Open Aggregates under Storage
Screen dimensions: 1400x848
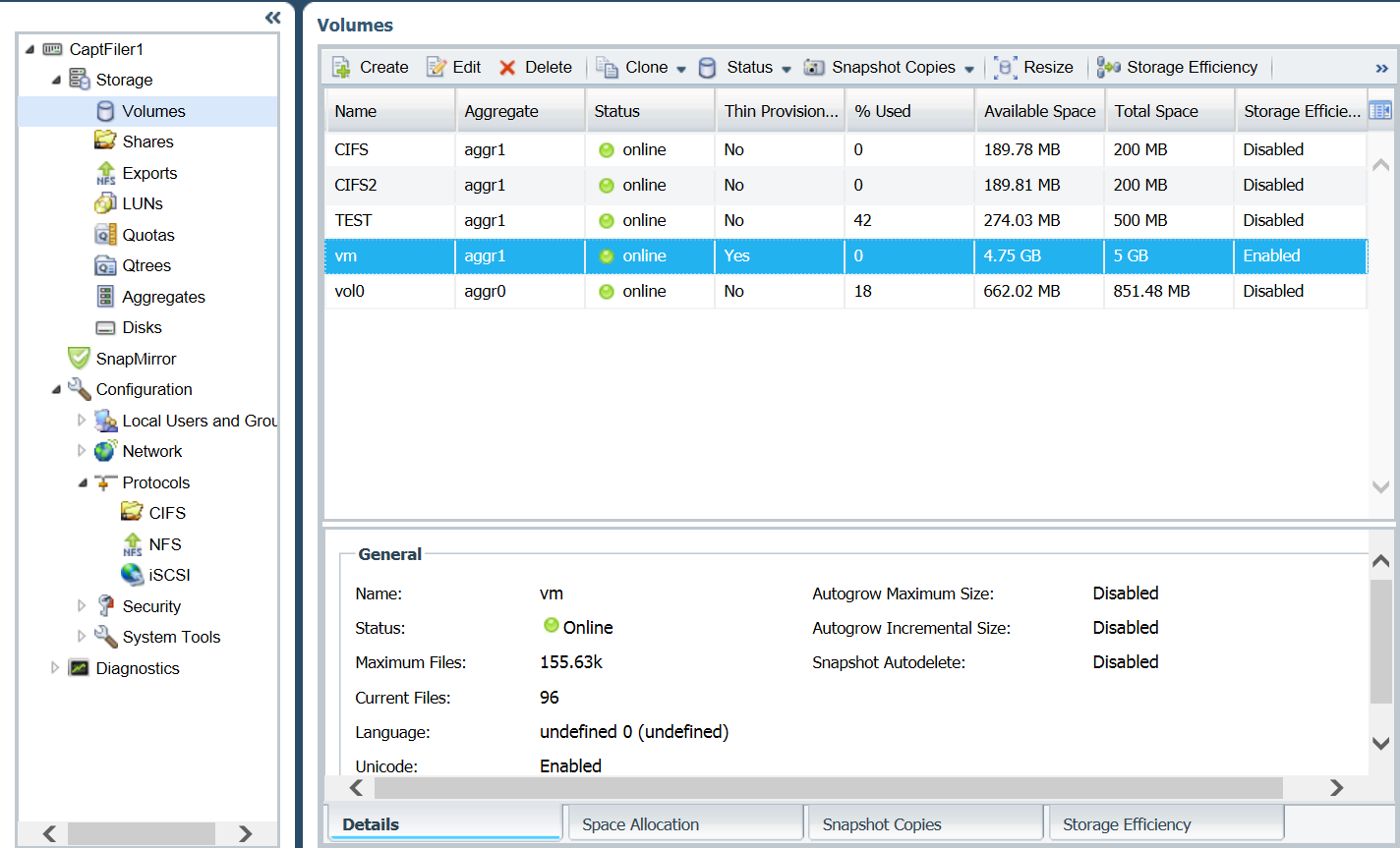tap(163, 297)
